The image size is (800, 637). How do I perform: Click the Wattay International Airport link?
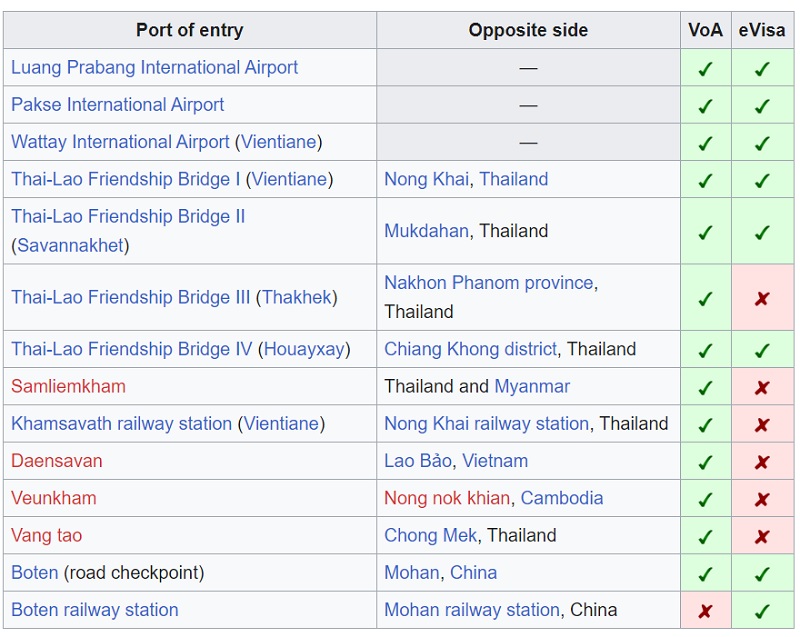tap(120, 142)
